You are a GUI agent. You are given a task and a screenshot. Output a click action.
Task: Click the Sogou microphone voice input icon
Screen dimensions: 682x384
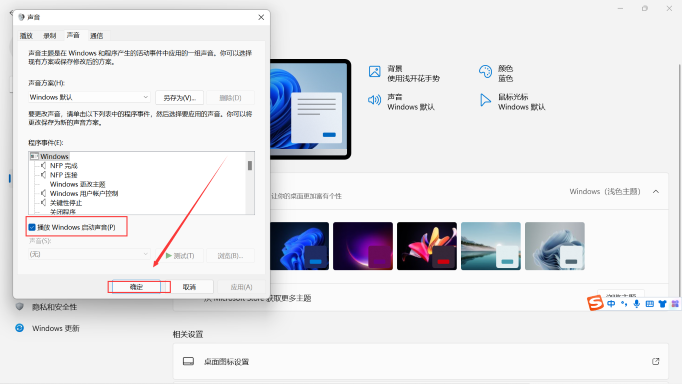click(637, 304)
